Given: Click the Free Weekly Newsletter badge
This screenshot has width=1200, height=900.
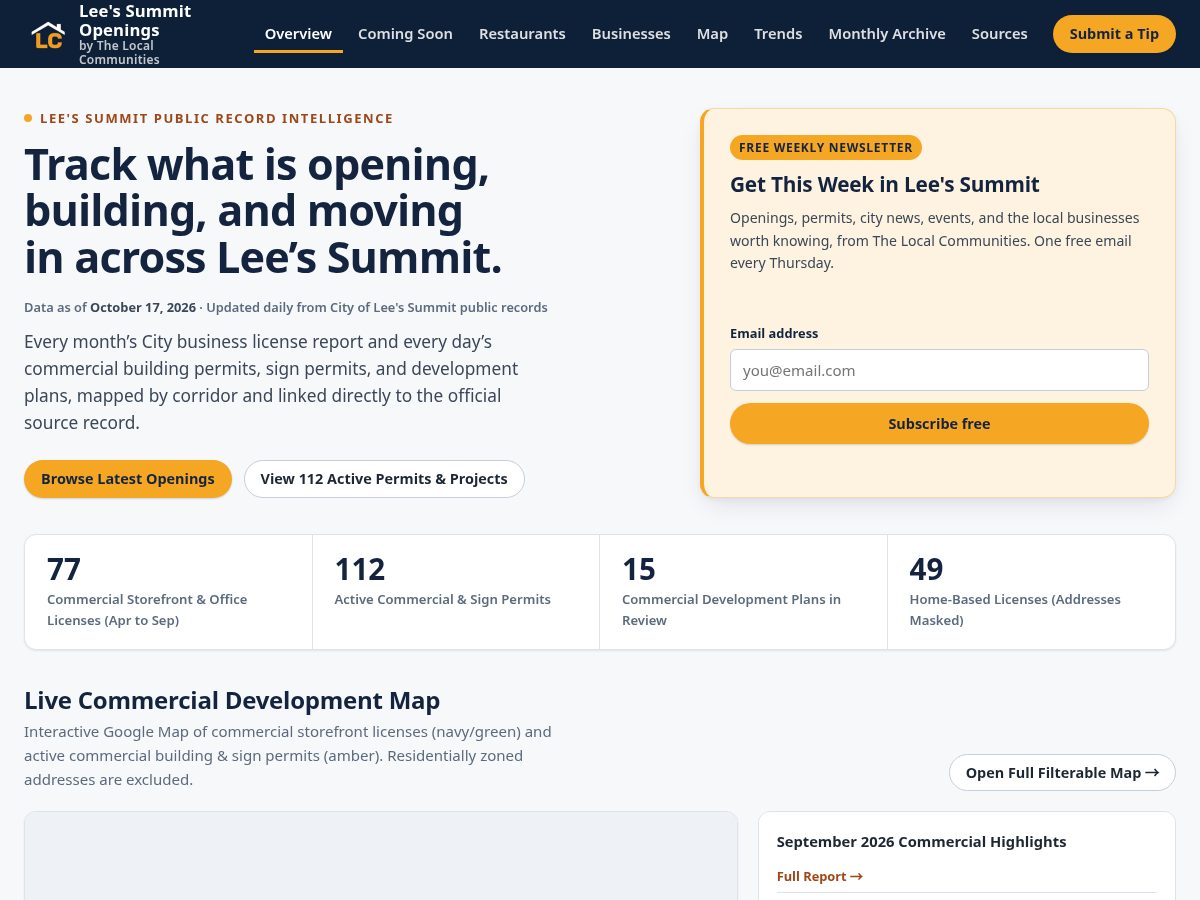Looking at the screenshot, I should tap(826, 148).
